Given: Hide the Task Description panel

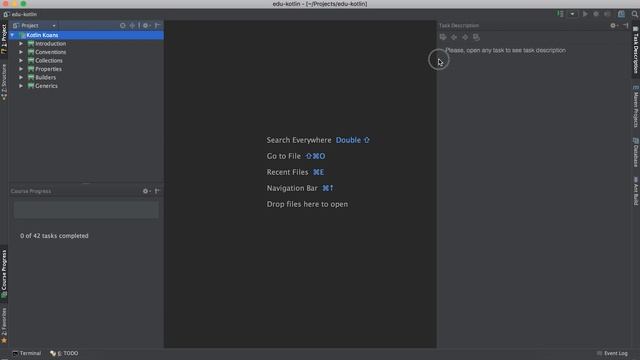Looking at the screenshot, I should [625, 25].
